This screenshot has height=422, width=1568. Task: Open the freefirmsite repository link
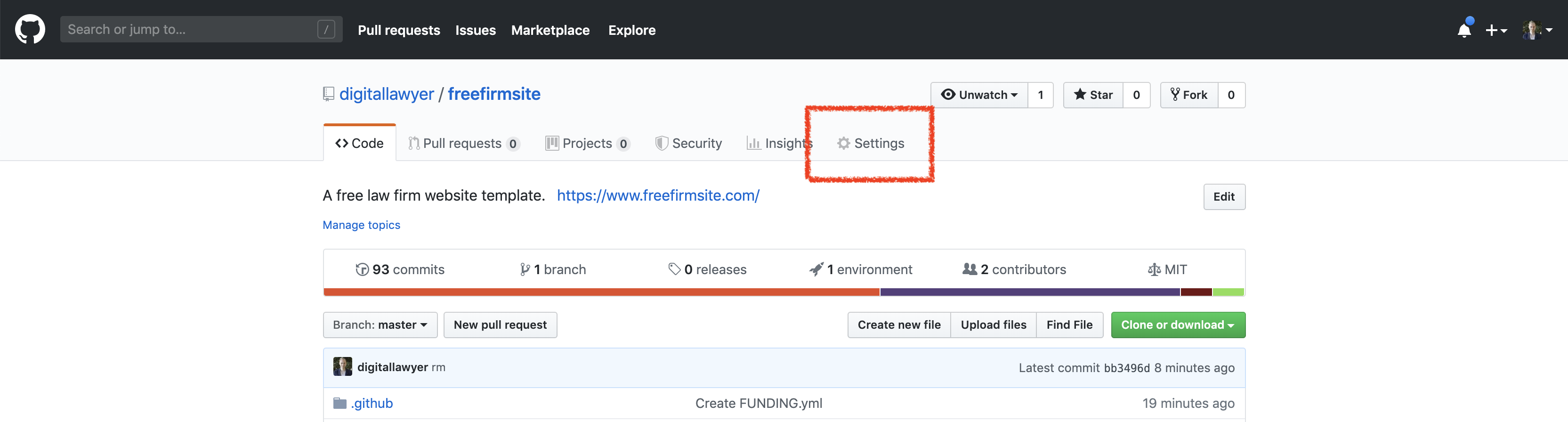tap(493, 94)
